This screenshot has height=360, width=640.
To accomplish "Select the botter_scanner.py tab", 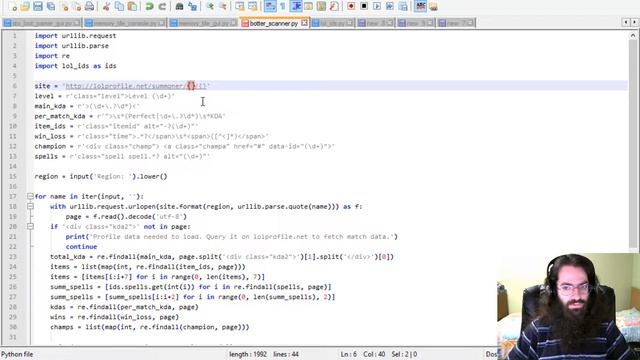I will click(273, 23).
